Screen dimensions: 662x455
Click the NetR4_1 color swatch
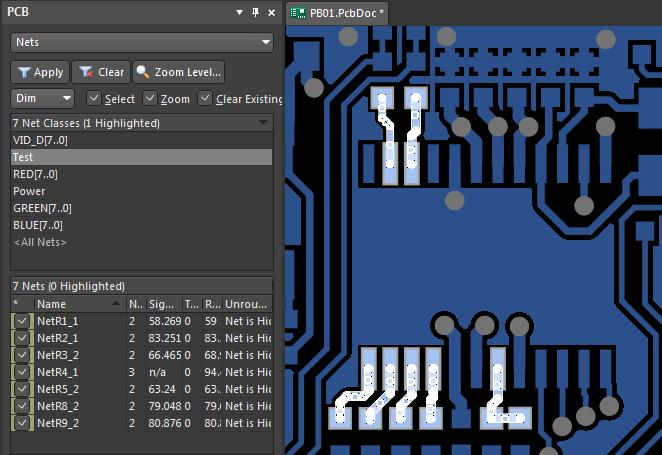(13, 372)
